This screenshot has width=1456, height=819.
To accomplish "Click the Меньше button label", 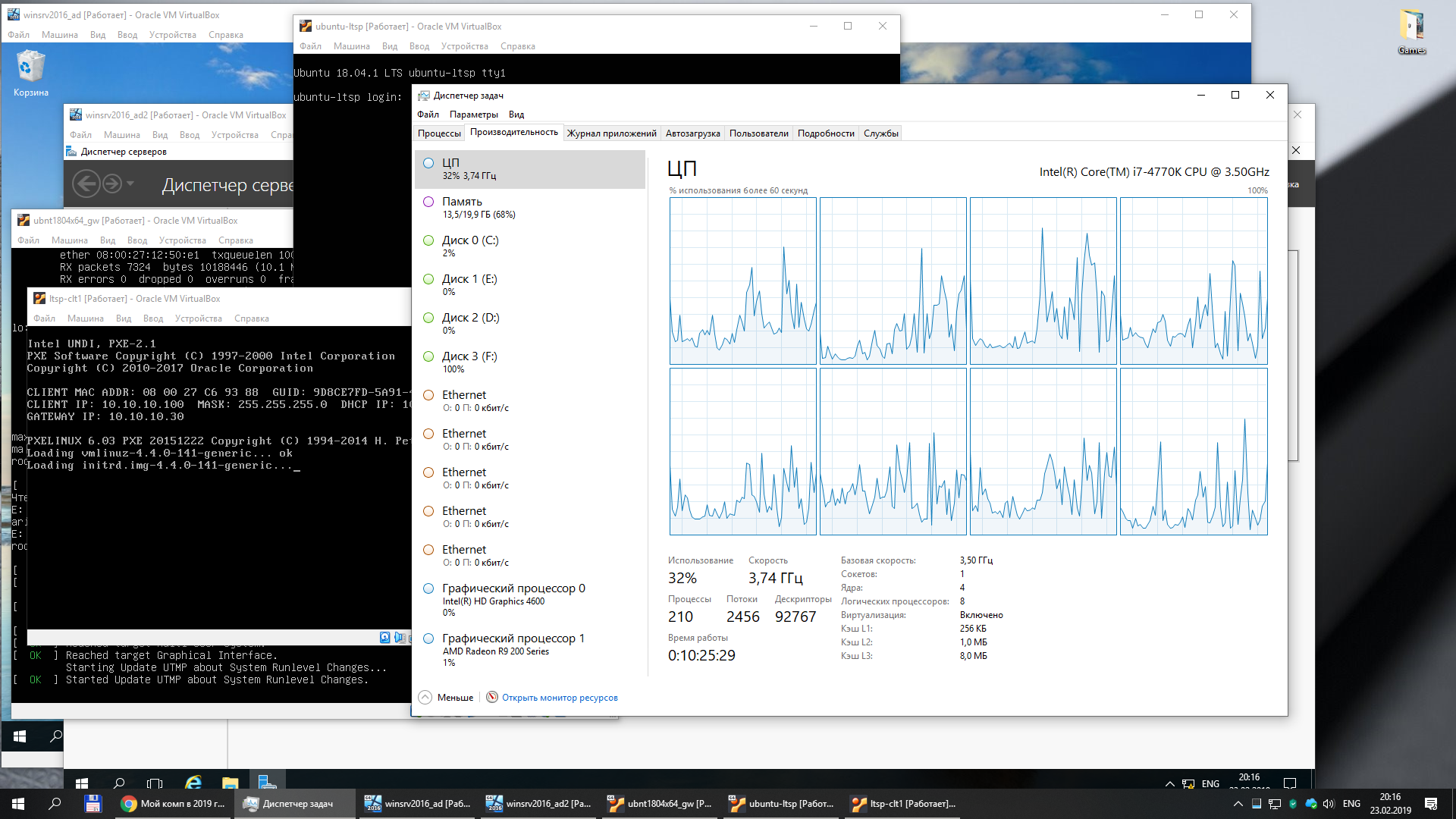I will (x=455, y=698).
